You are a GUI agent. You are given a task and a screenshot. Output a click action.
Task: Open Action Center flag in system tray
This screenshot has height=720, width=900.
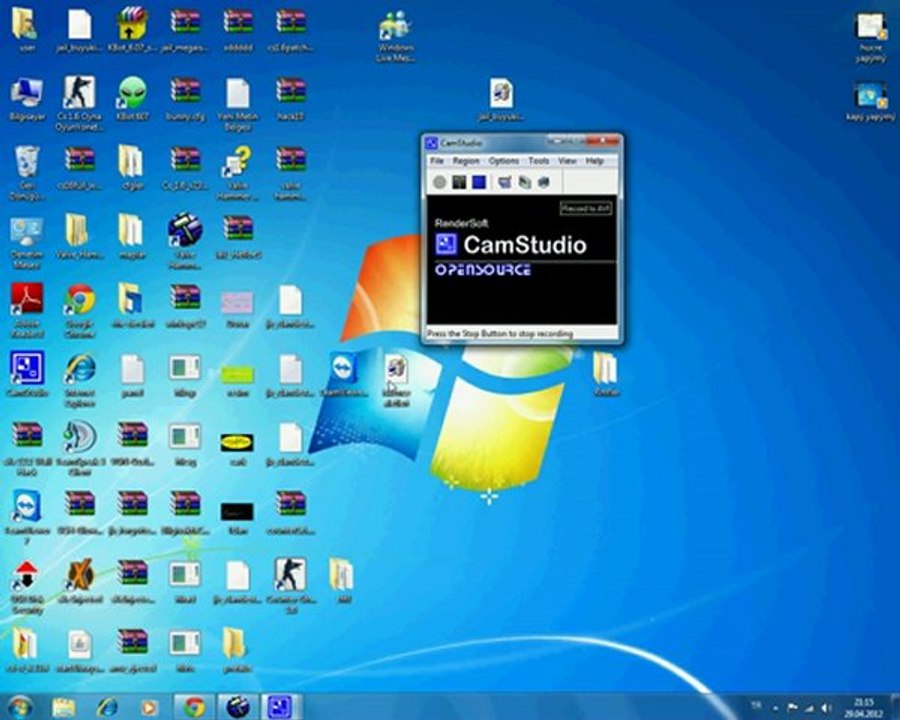click(x=792, y=707)
